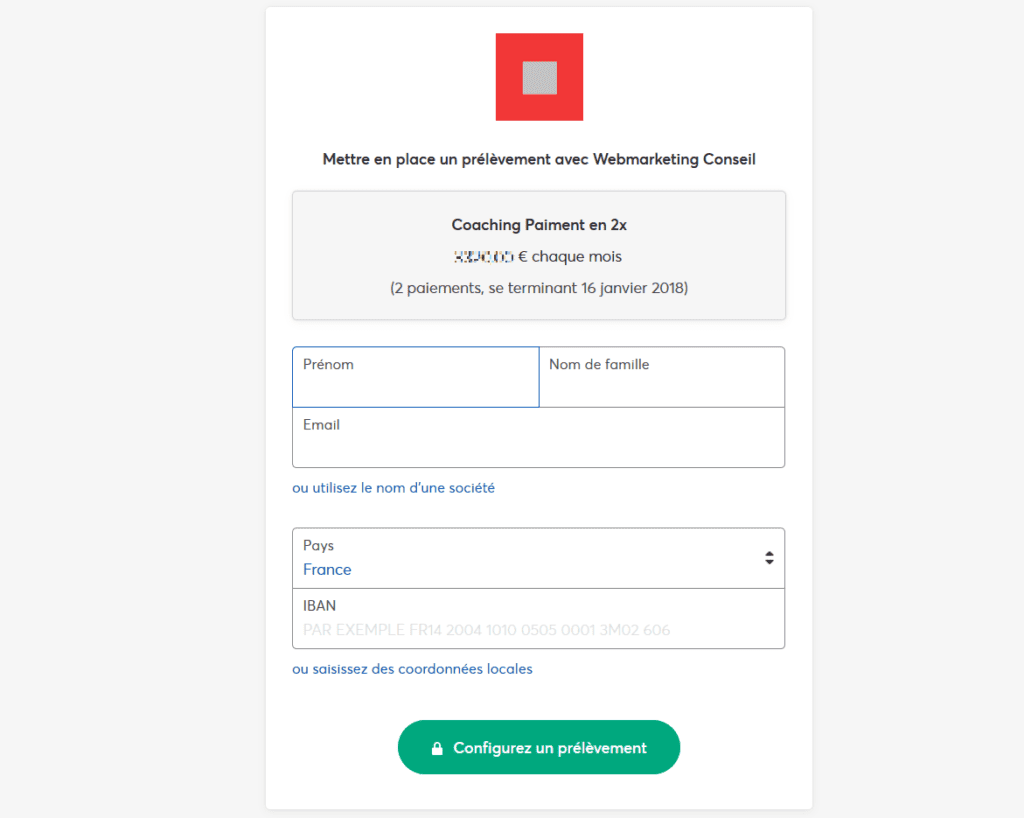
Task: Click the "Mettre en place un prélèvement" heading
Action: [539, 159]
